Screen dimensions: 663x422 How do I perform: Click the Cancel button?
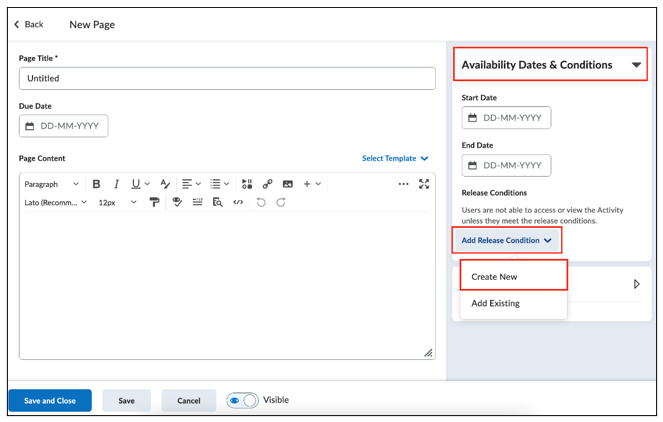coord(189,400)
